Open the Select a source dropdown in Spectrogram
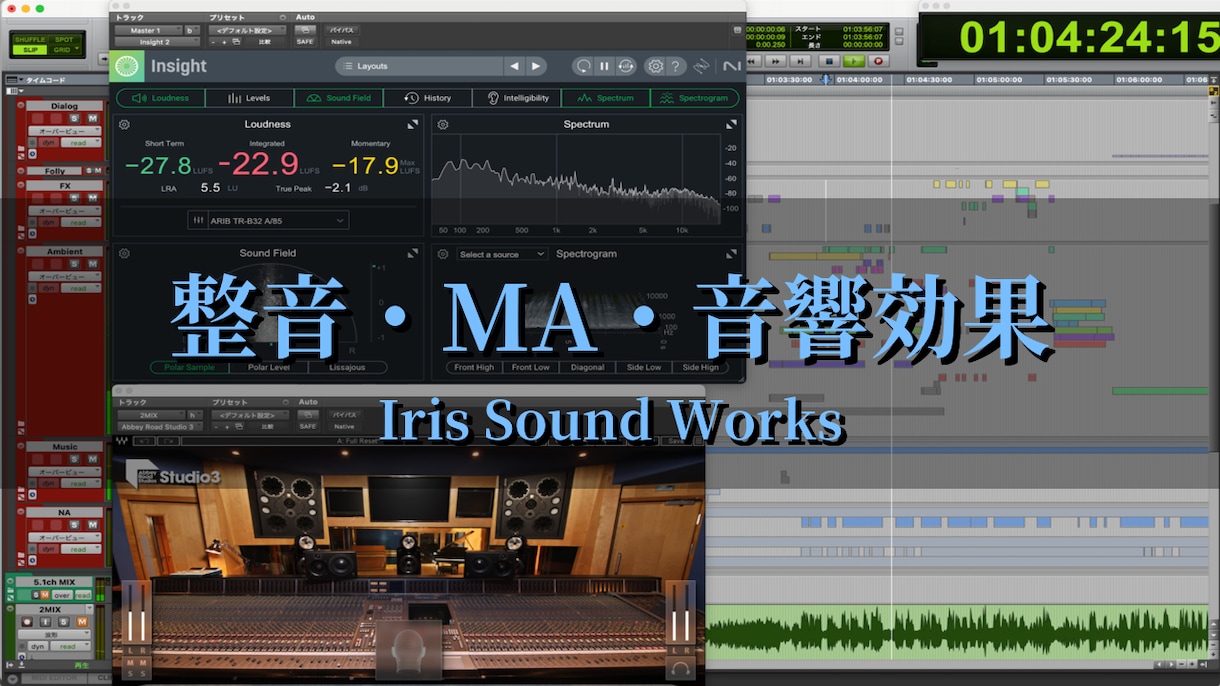 pyautogui.click(x=500, y=254)
